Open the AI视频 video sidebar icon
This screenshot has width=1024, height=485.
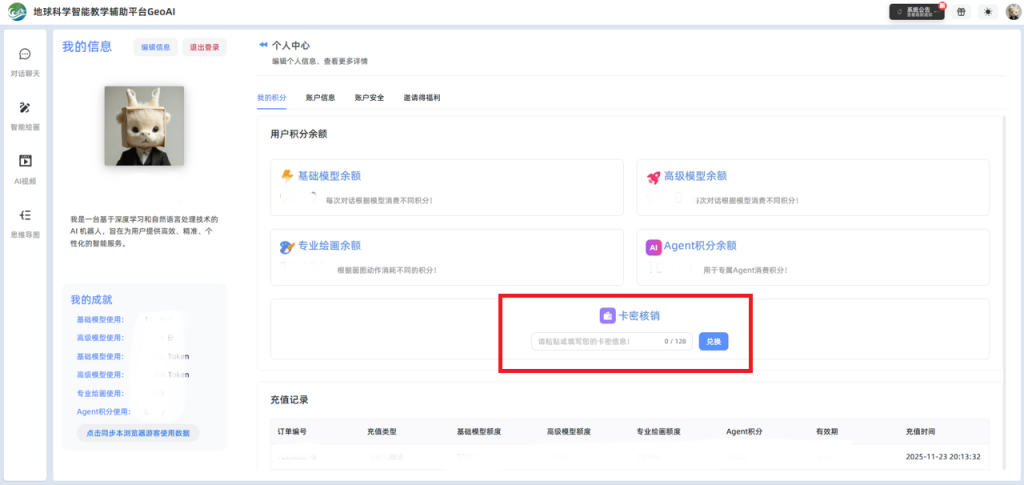26,162
